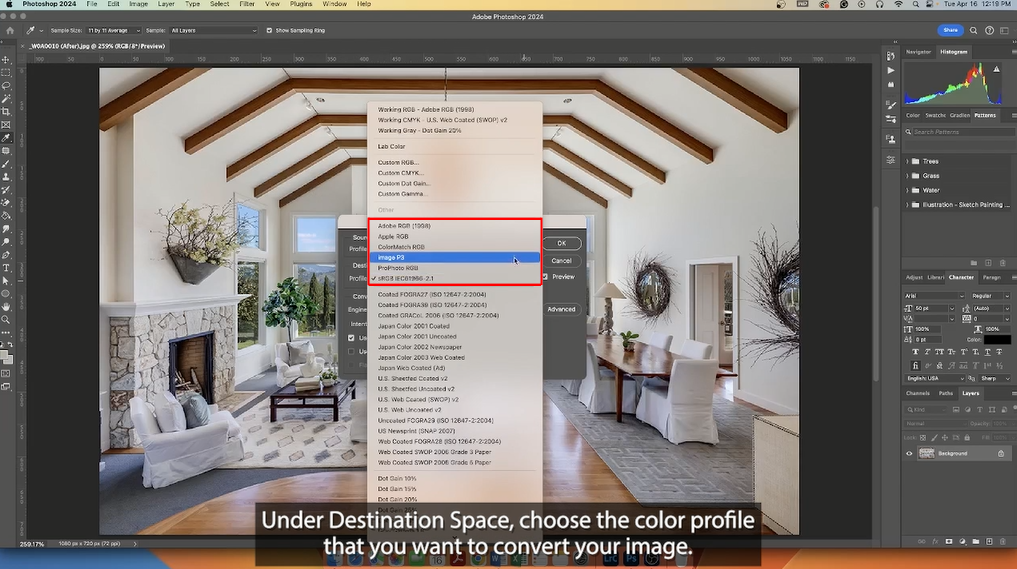Click Delete layer trash icon
Viewport: 1017px width, 569px height.
coord(1003,541)
